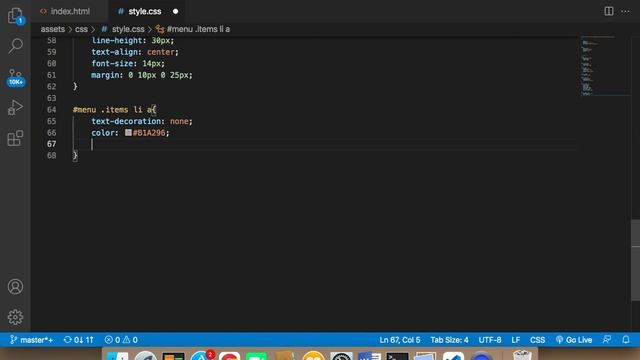The height and width of the screenshot is (360, 640).
Task: Split the editor to the right
Action: (609, 11)
